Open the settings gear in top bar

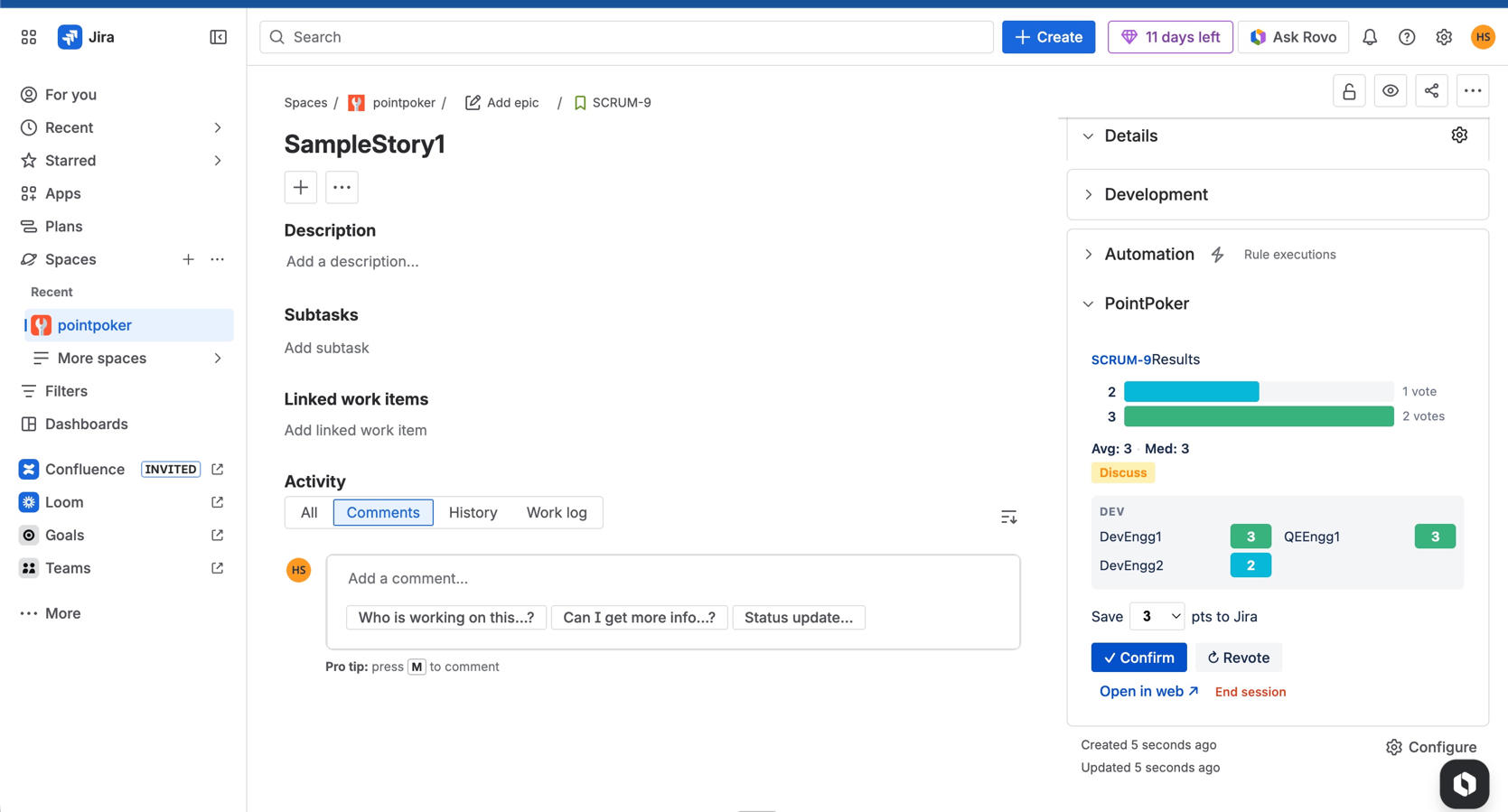pos(1444,37)
